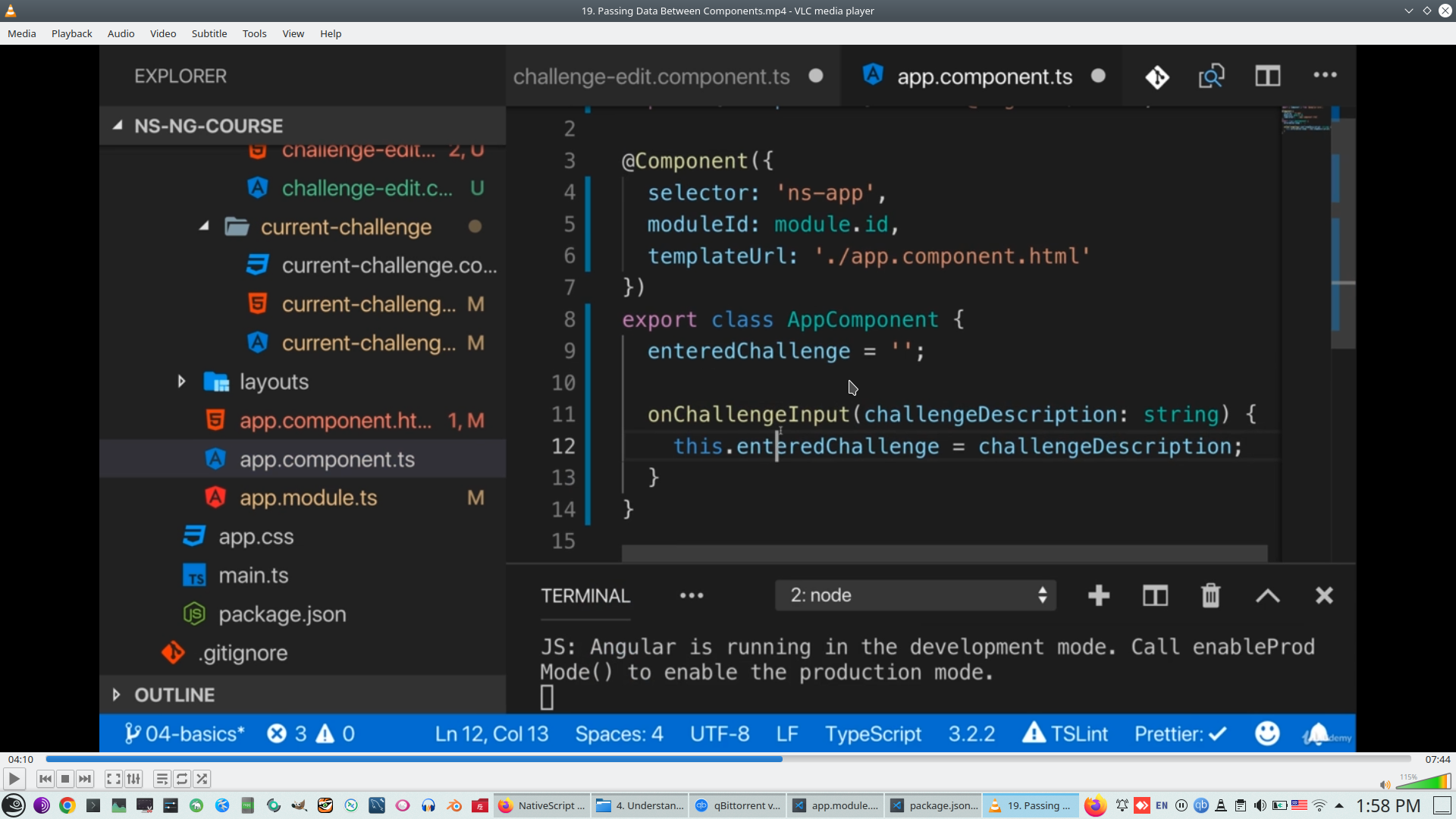Toggle random shuffle playback
The image size is (1456, 819).
coord(202,779)
